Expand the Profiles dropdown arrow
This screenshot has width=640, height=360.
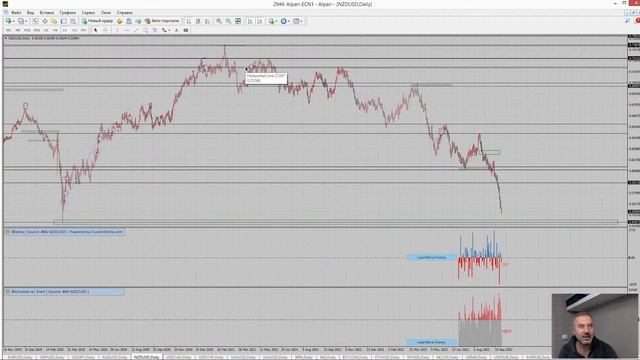coord(26,21)
